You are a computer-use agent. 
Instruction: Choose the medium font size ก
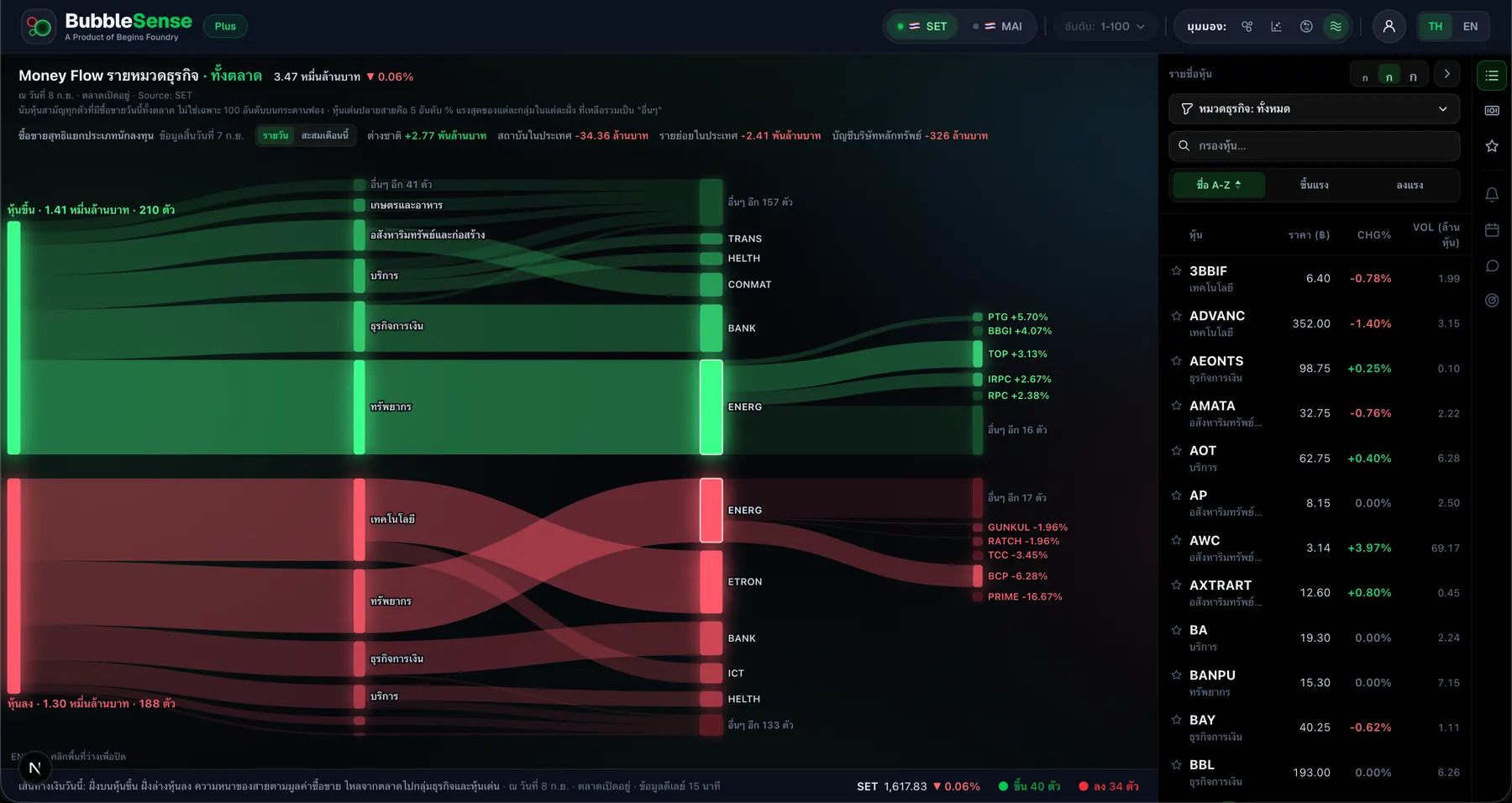click(1389, 76)
